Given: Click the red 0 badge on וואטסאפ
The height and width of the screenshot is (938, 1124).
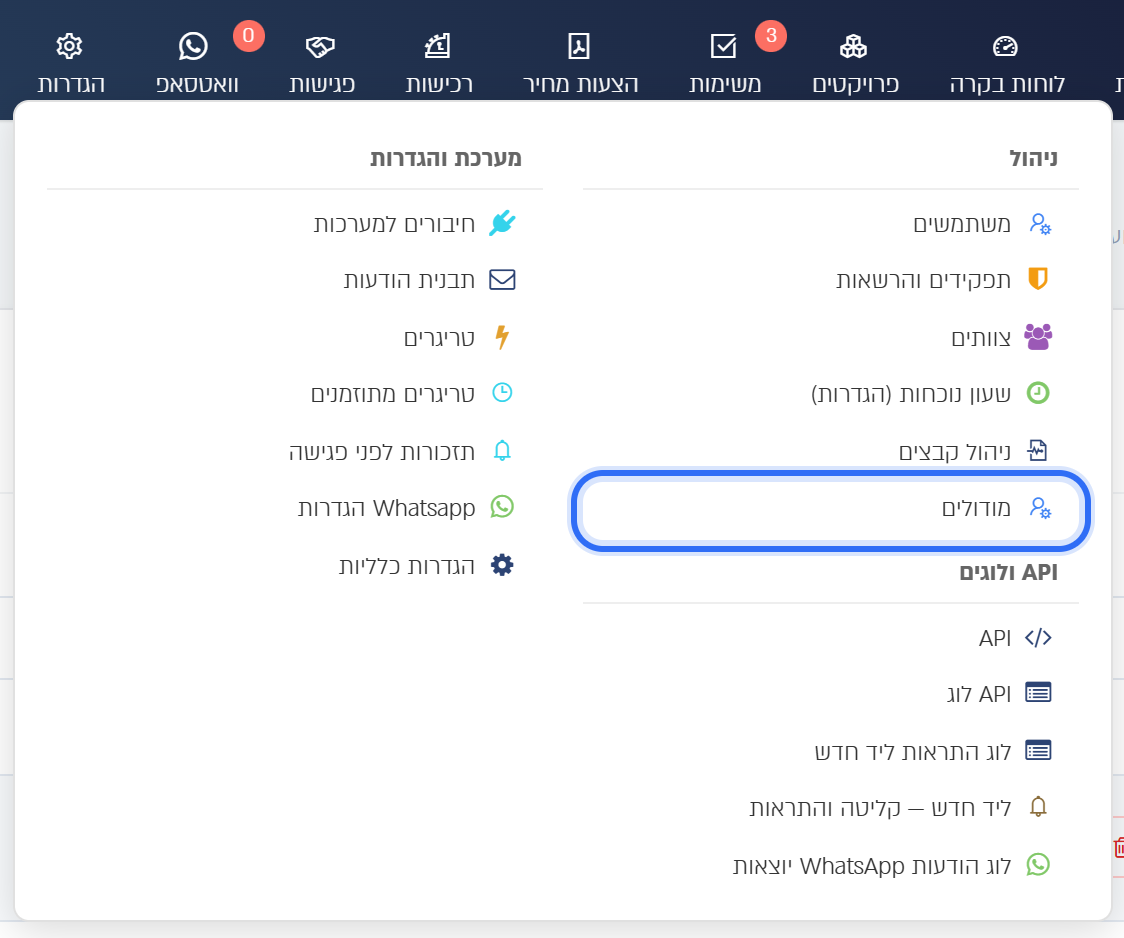Looking at the screenshot, I should click(249, 35).
